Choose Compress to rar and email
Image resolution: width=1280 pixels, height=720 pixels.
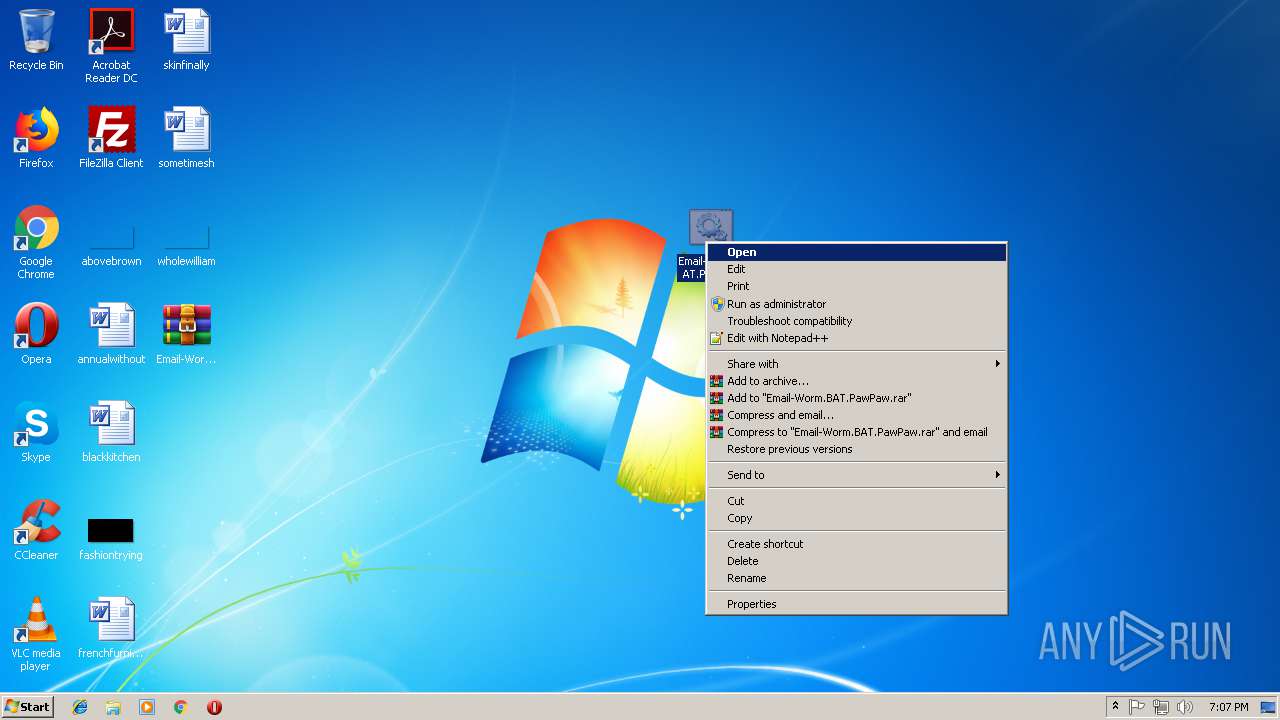[x=857, y=432]
